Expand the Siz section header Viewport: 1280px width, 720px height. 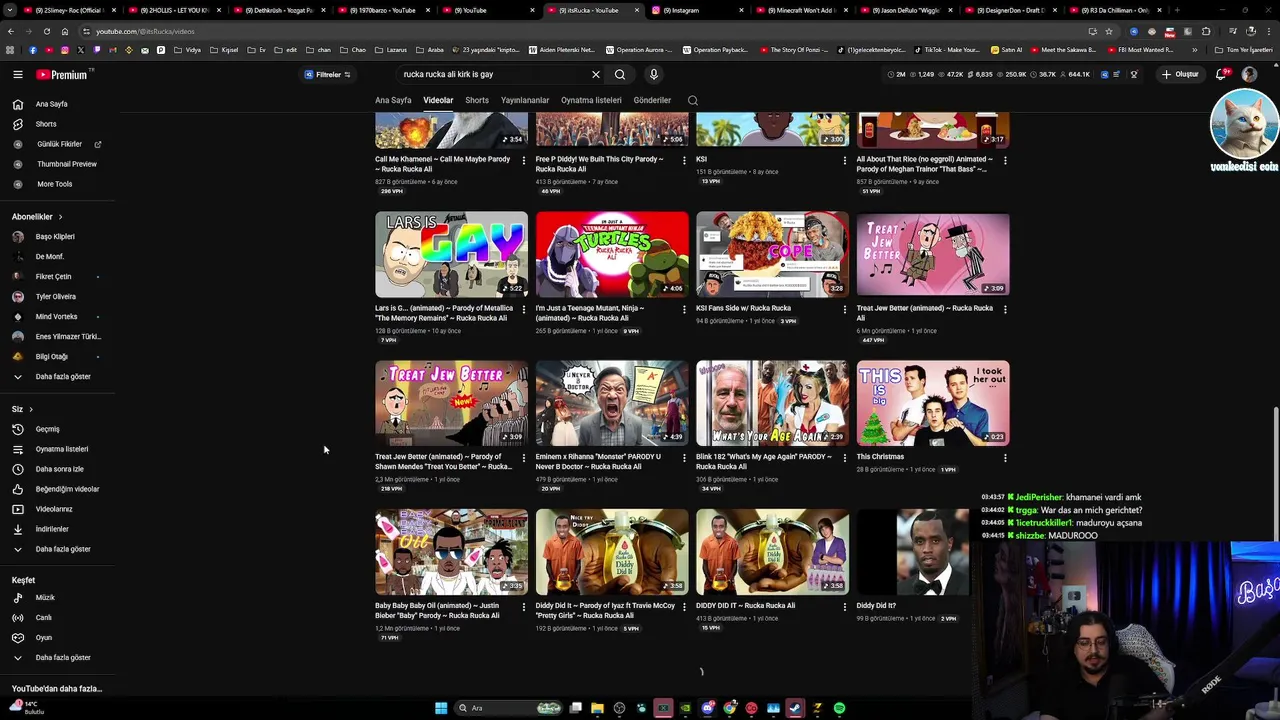click(x=22, y=409)
